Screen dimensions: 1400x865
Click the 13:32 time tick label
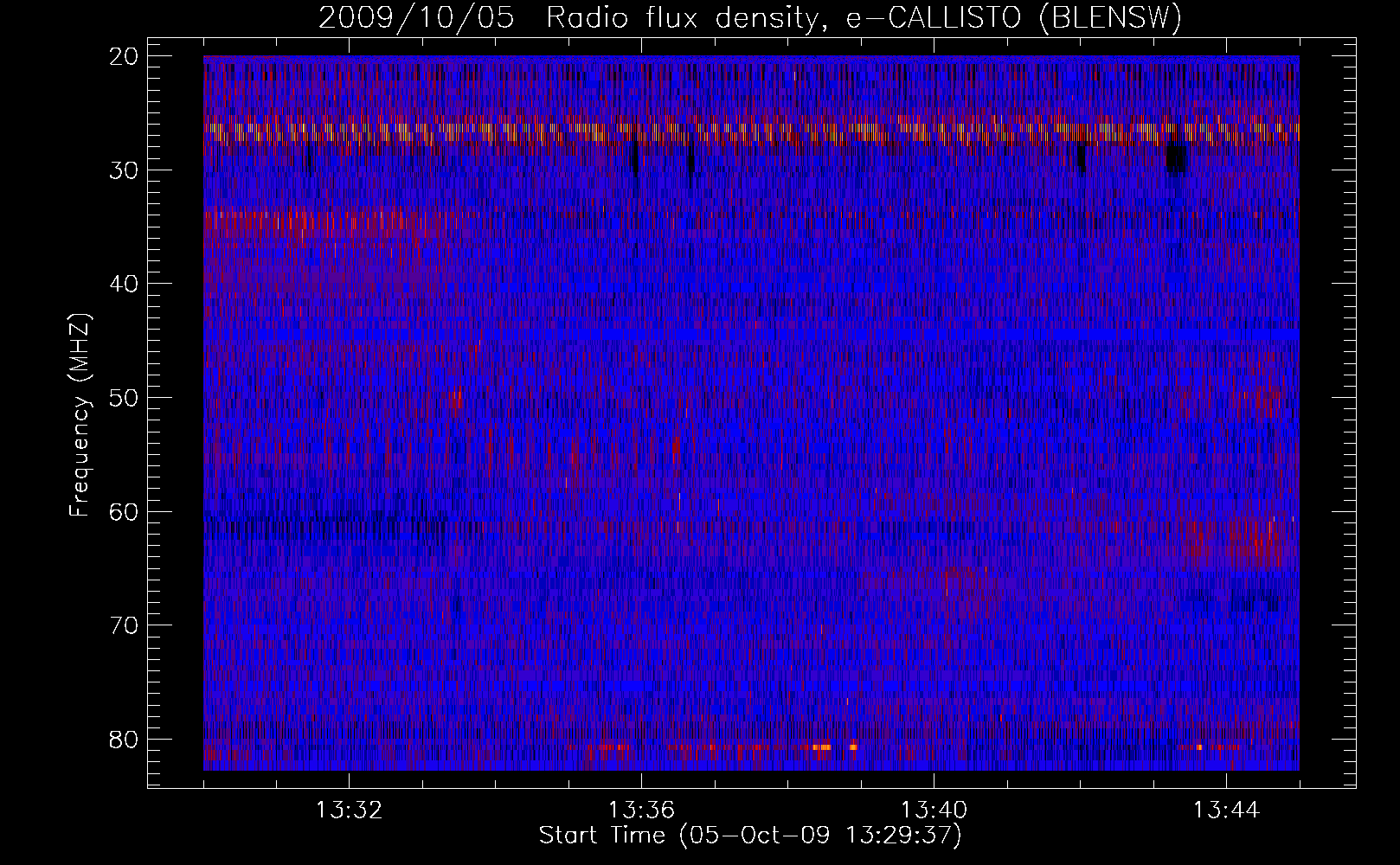350,811
